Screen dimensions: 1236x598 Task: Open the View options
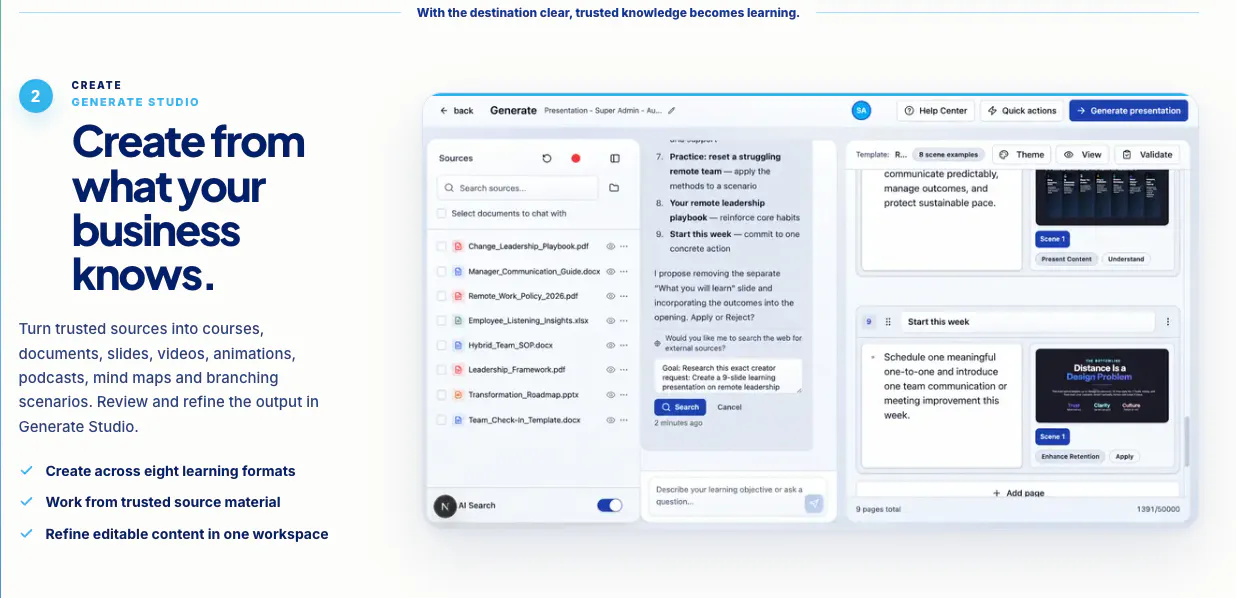point(1082,155)
